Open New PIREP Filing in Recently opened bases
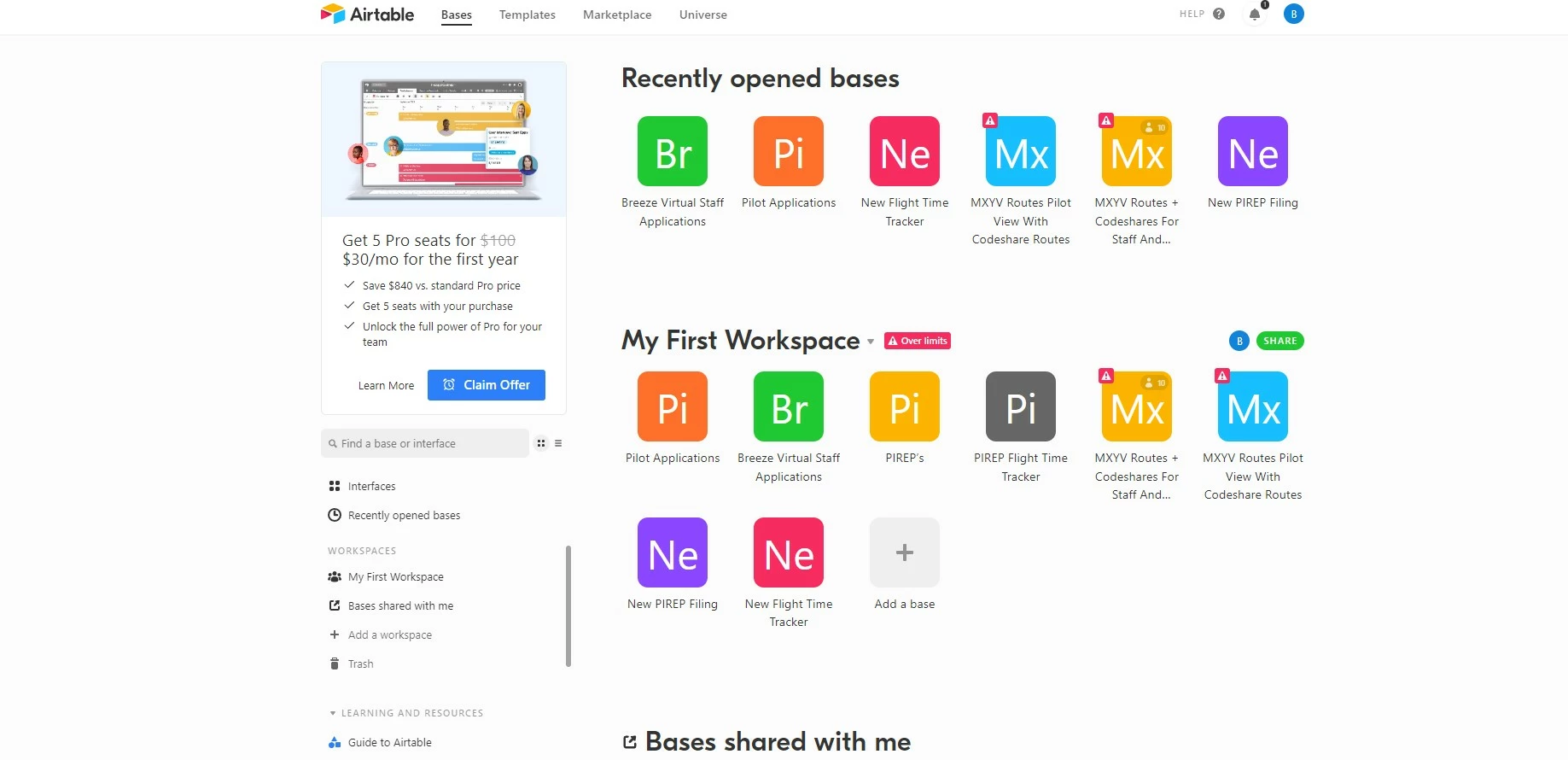Viewport: 1568px width, 760px height. tap(1253, 151)
